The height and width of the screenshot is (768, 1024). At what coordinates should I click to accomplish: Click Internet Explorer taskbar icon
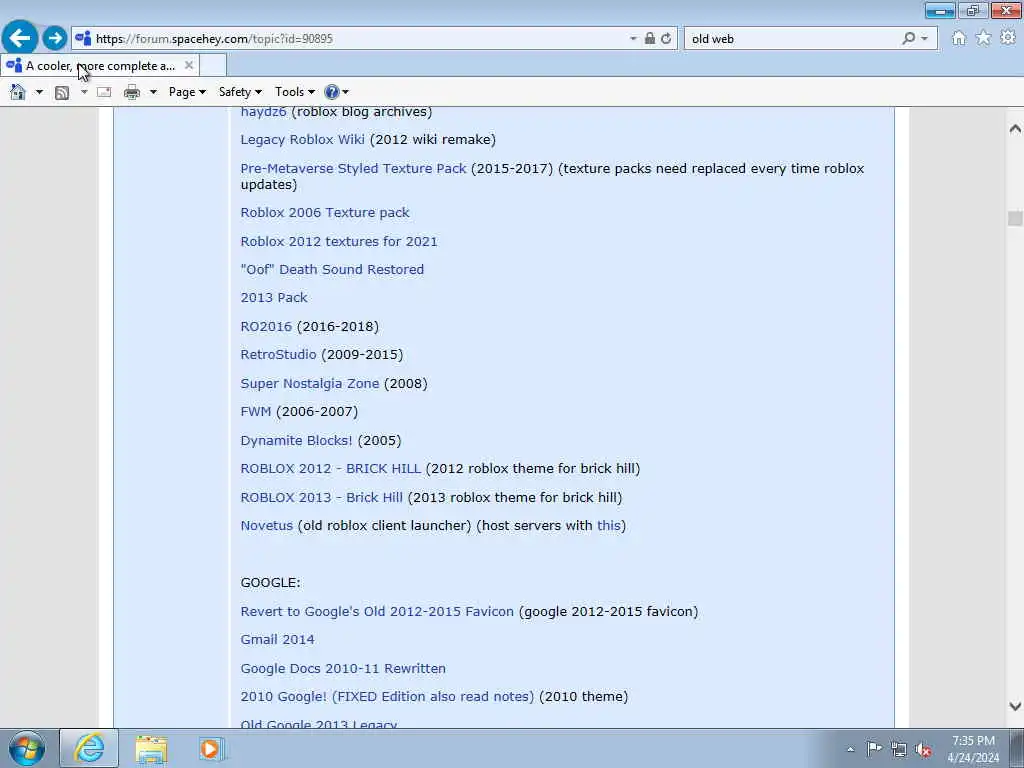[x=89, y=748]
